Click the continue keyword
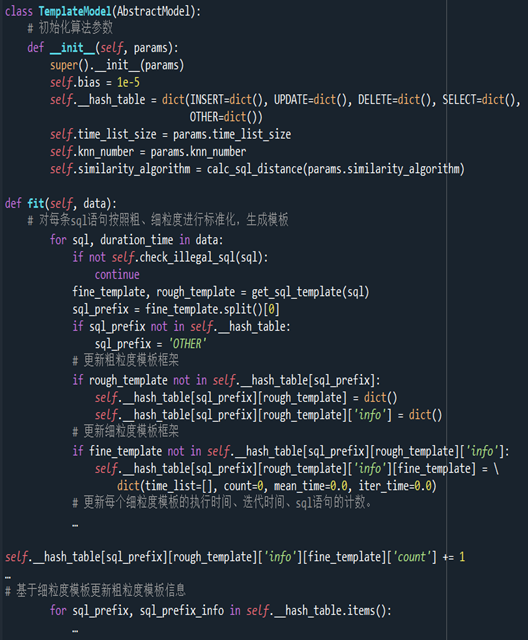Screen dimensions: 528x640 pos(117,274)
